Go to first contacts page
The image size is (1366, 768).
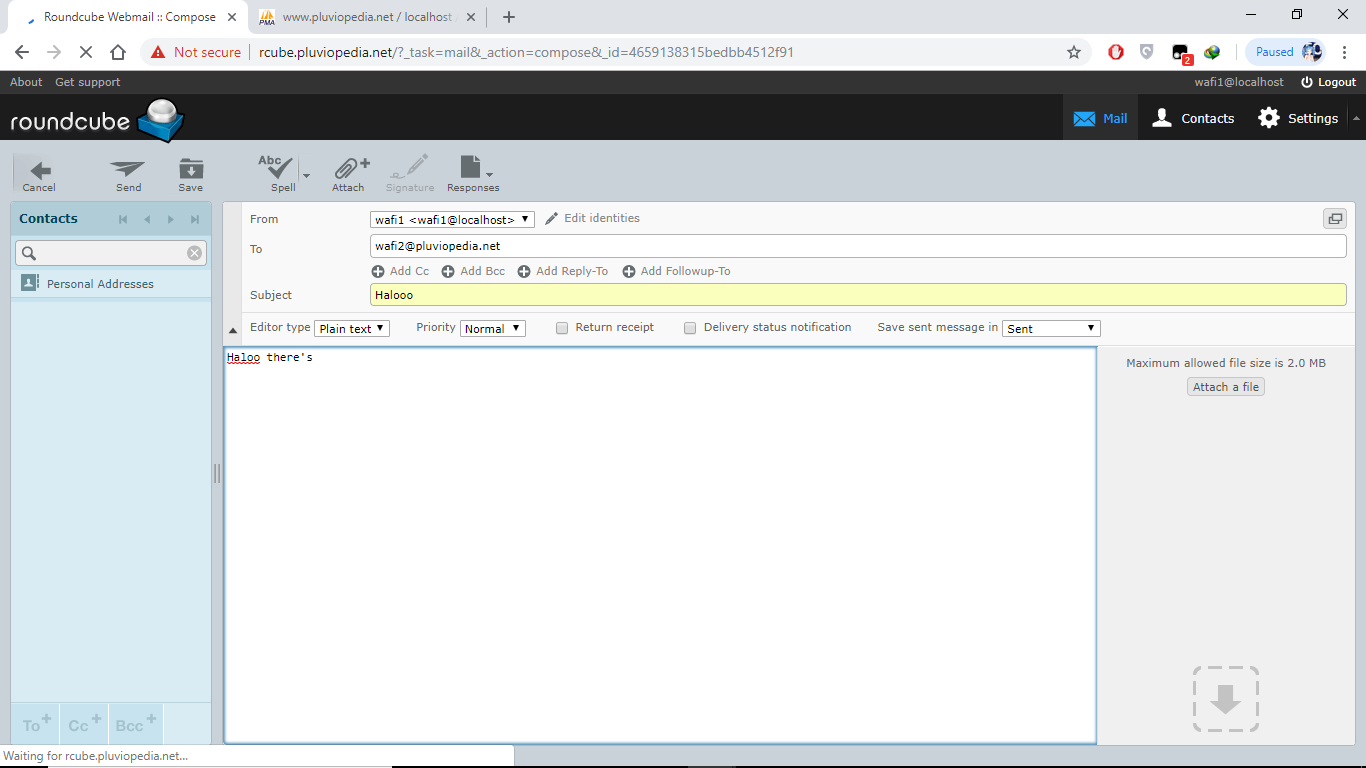pyautogui.click(x=123, y=219)
